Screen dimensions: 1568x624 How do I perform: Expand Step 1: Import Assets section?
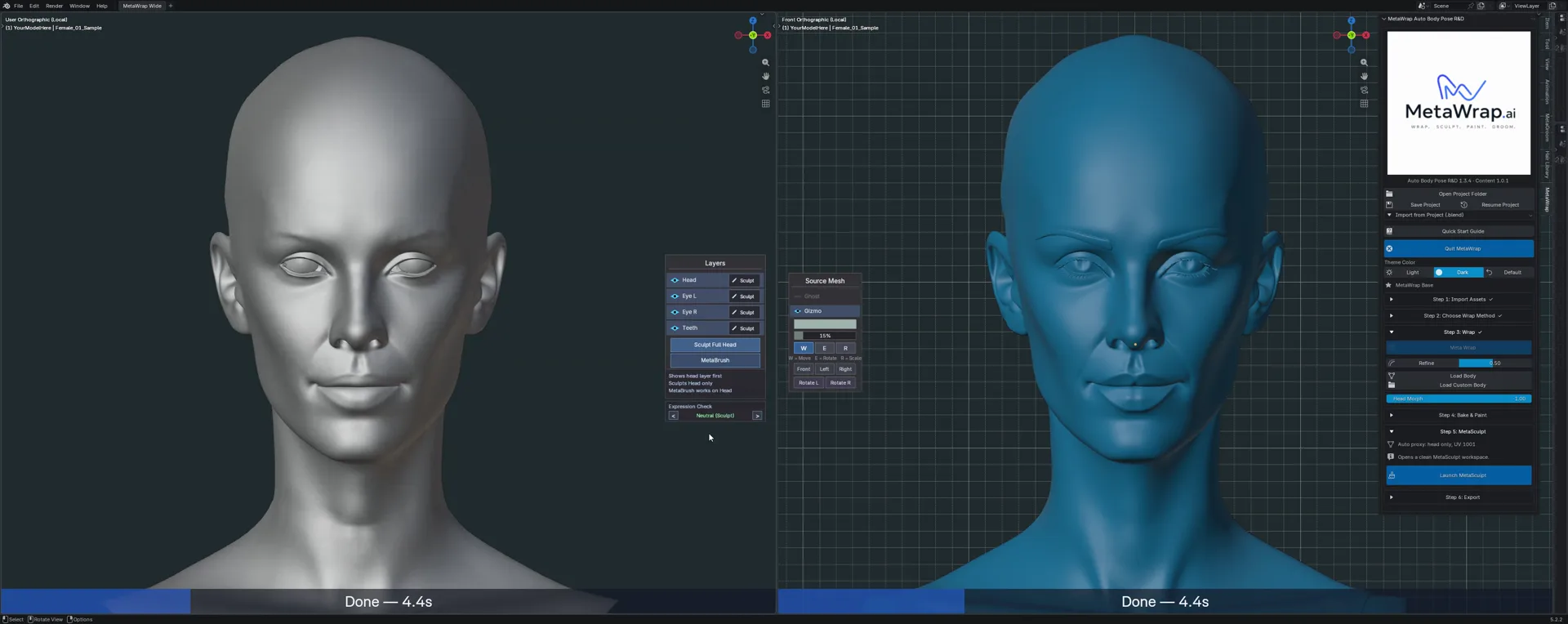click(1392, 300)
